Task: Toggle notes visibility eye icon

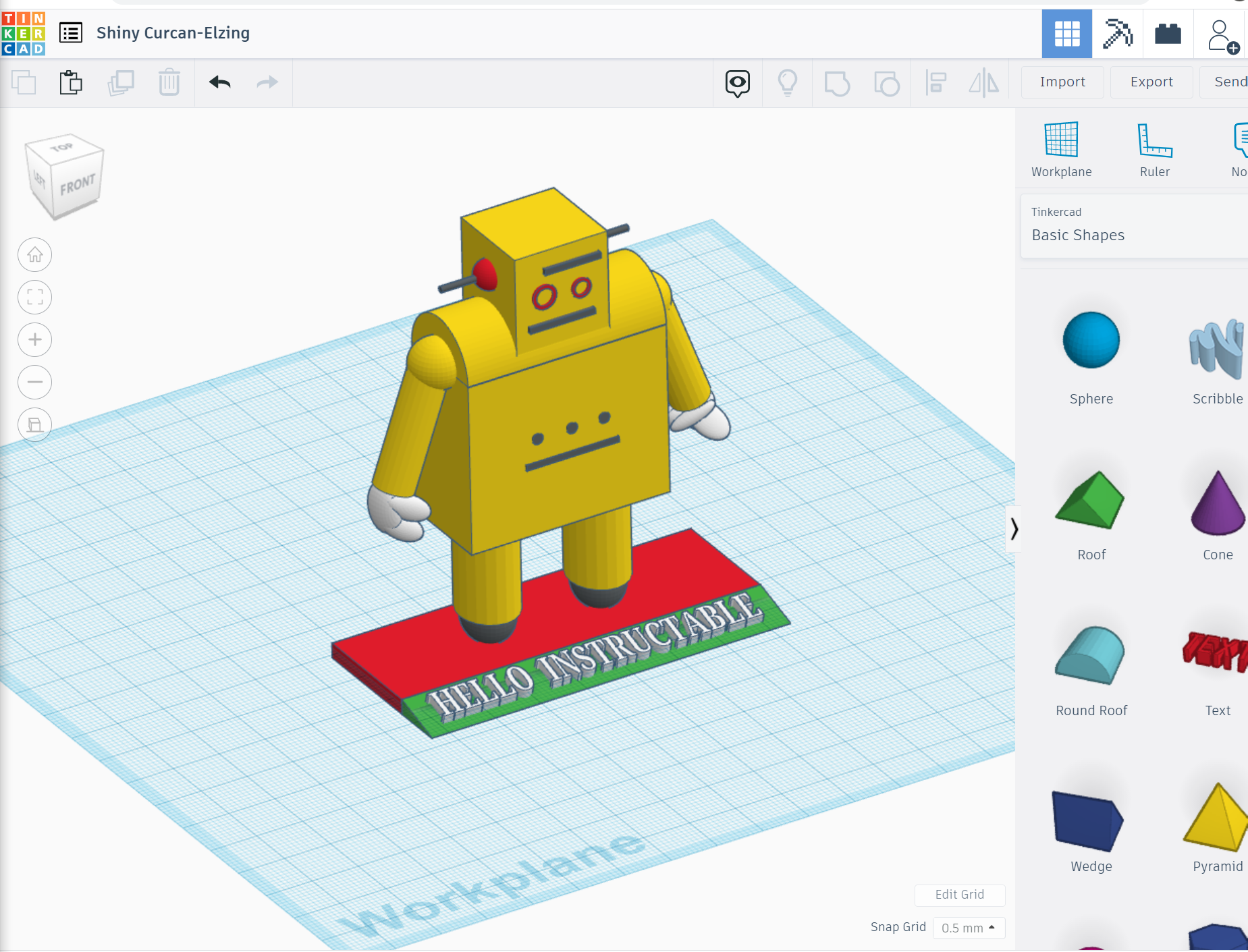Action: tap(738, 84)
